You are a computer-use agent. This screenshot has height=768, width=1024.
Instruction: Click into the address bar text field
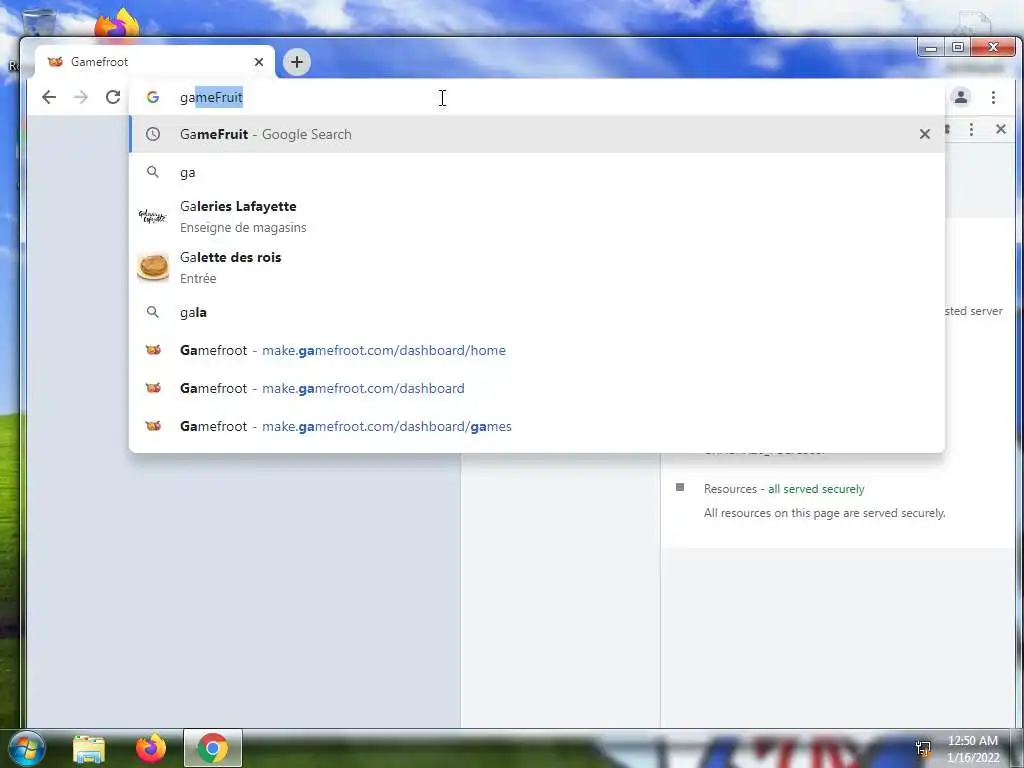(536, 97)
